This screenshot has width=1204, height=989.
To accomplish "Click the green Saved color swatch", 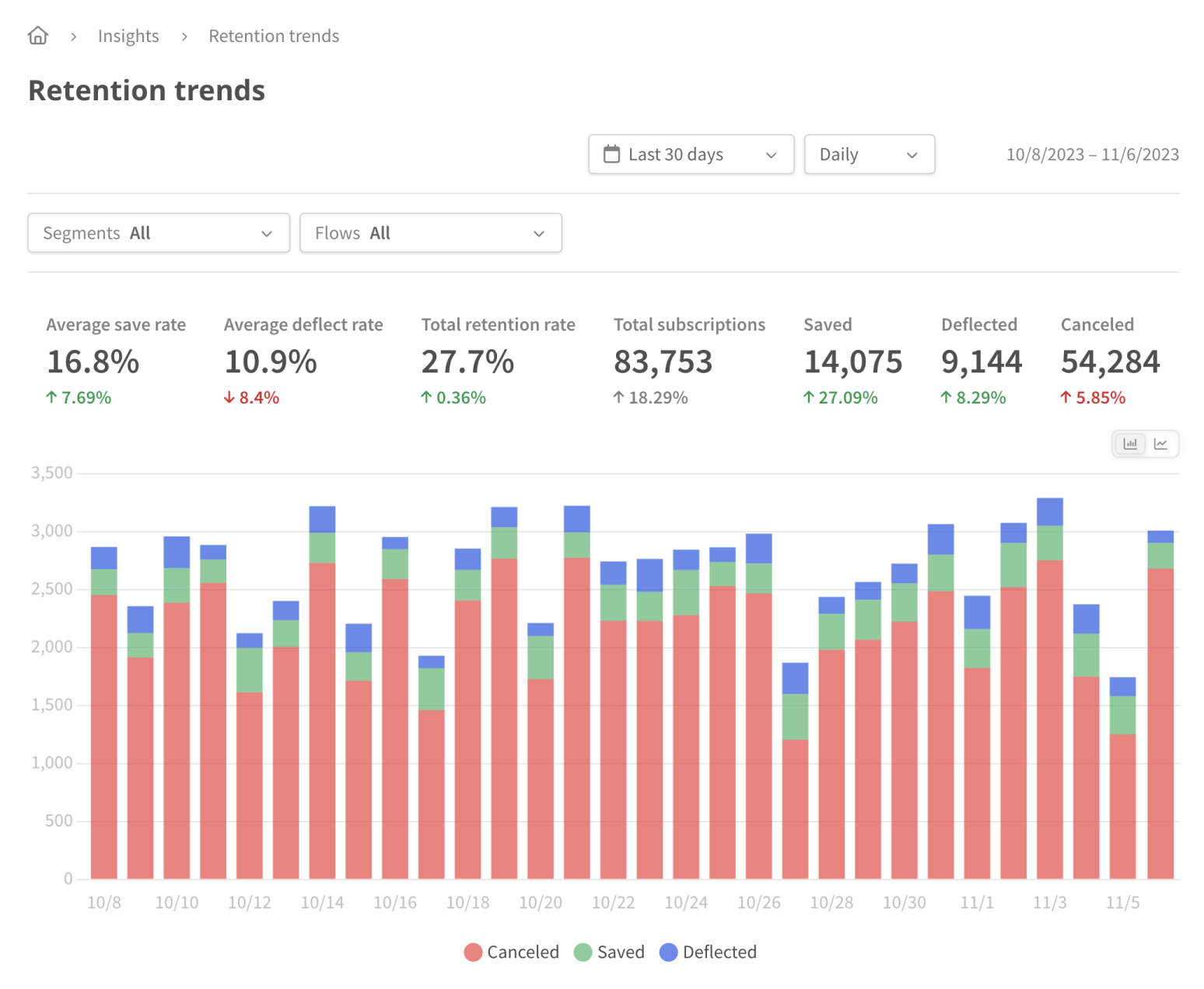I will click(582, 952).
